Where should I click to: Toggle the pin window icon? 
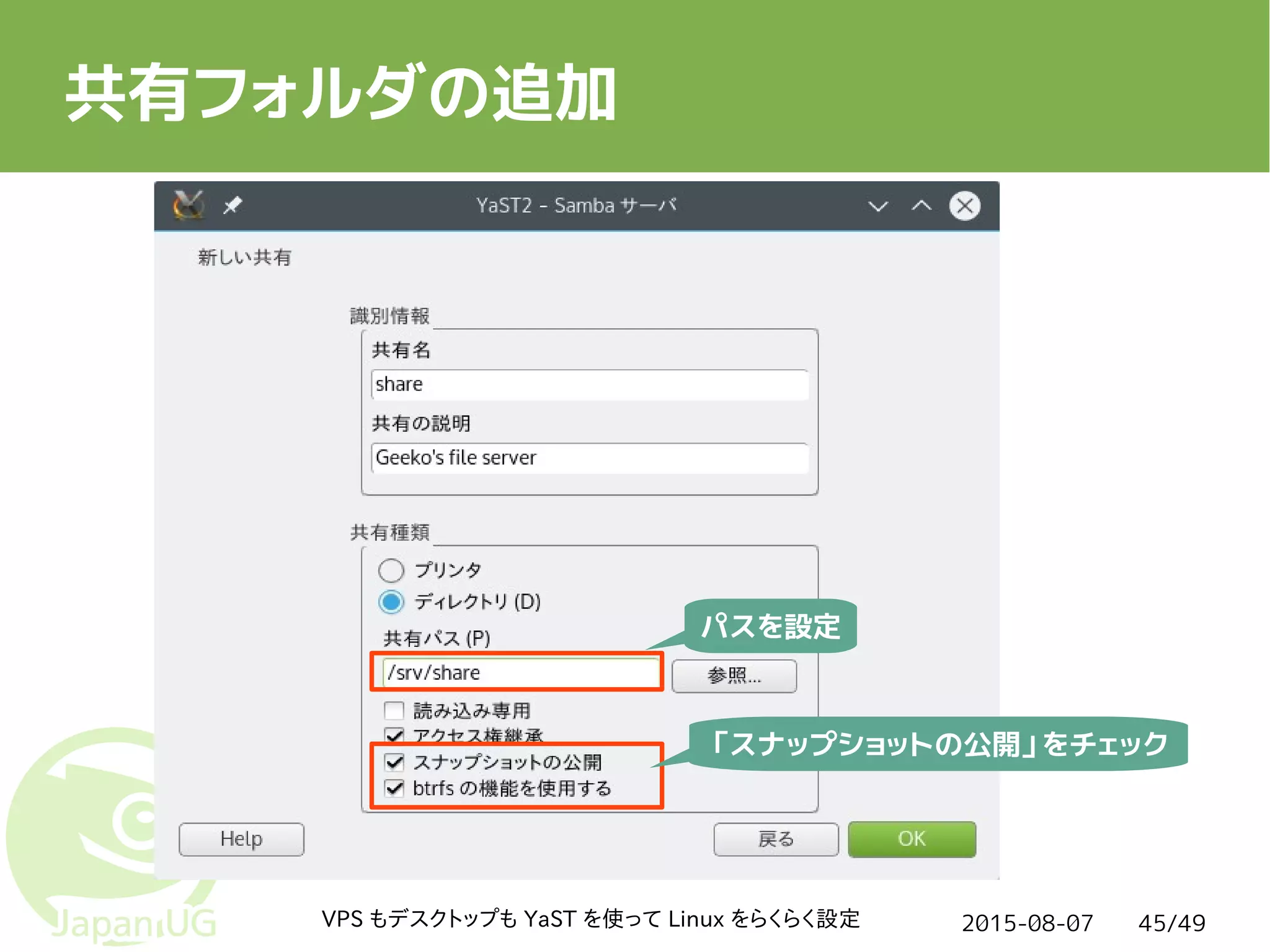click(x=233, y=205)
